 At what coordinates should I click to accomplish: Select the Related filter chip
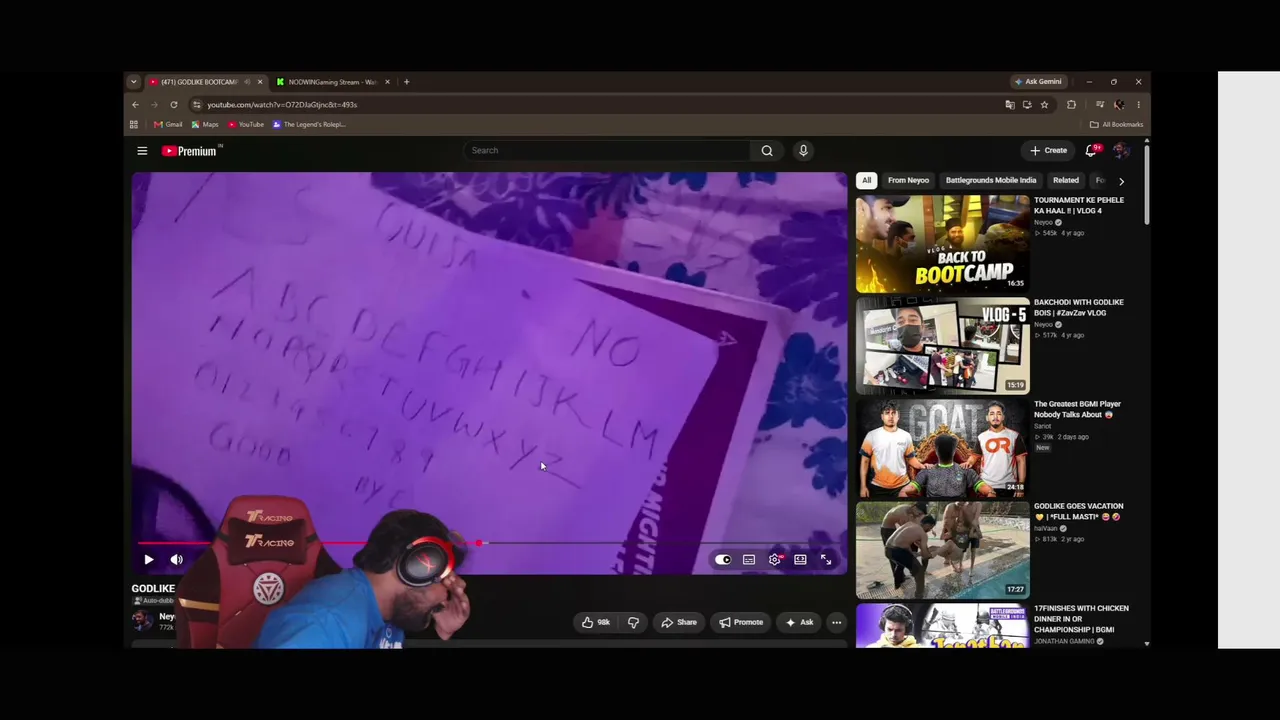tap(1066, 180)
